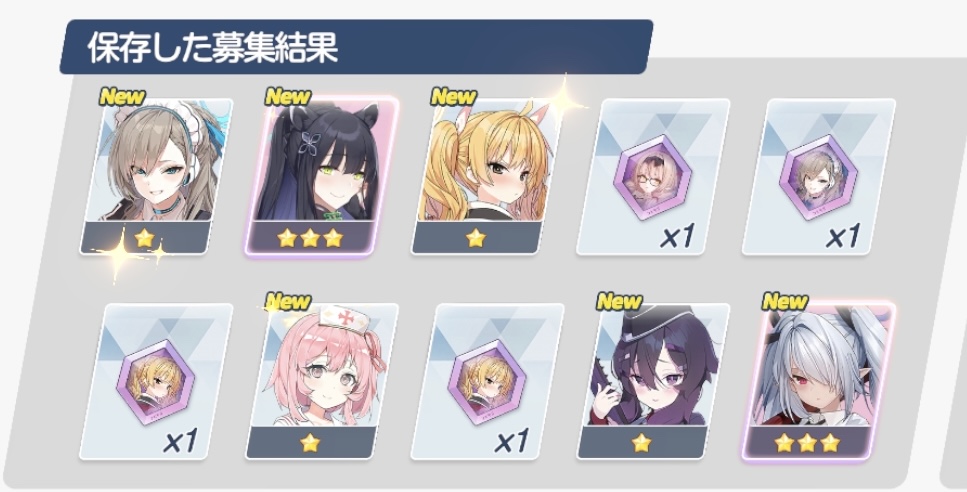Click three-star rating under silver-haired student
This screenshot has height=492, width=967.
click(x=807, y=443)
